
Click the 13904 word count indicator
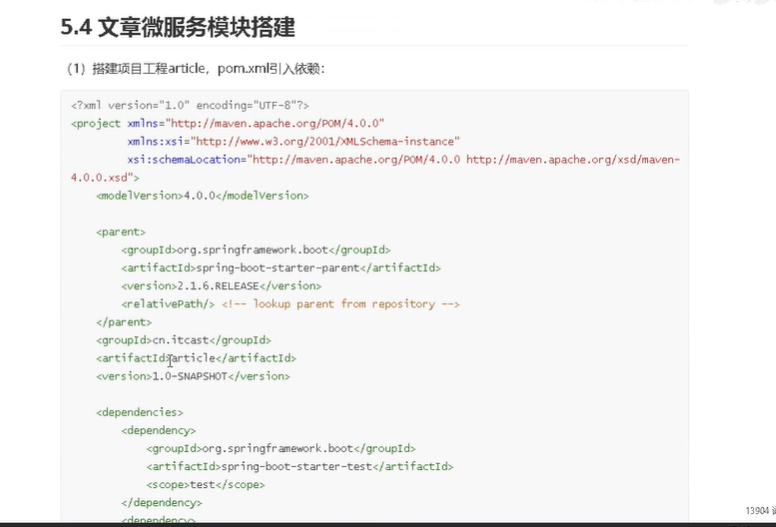pos(760,510)
